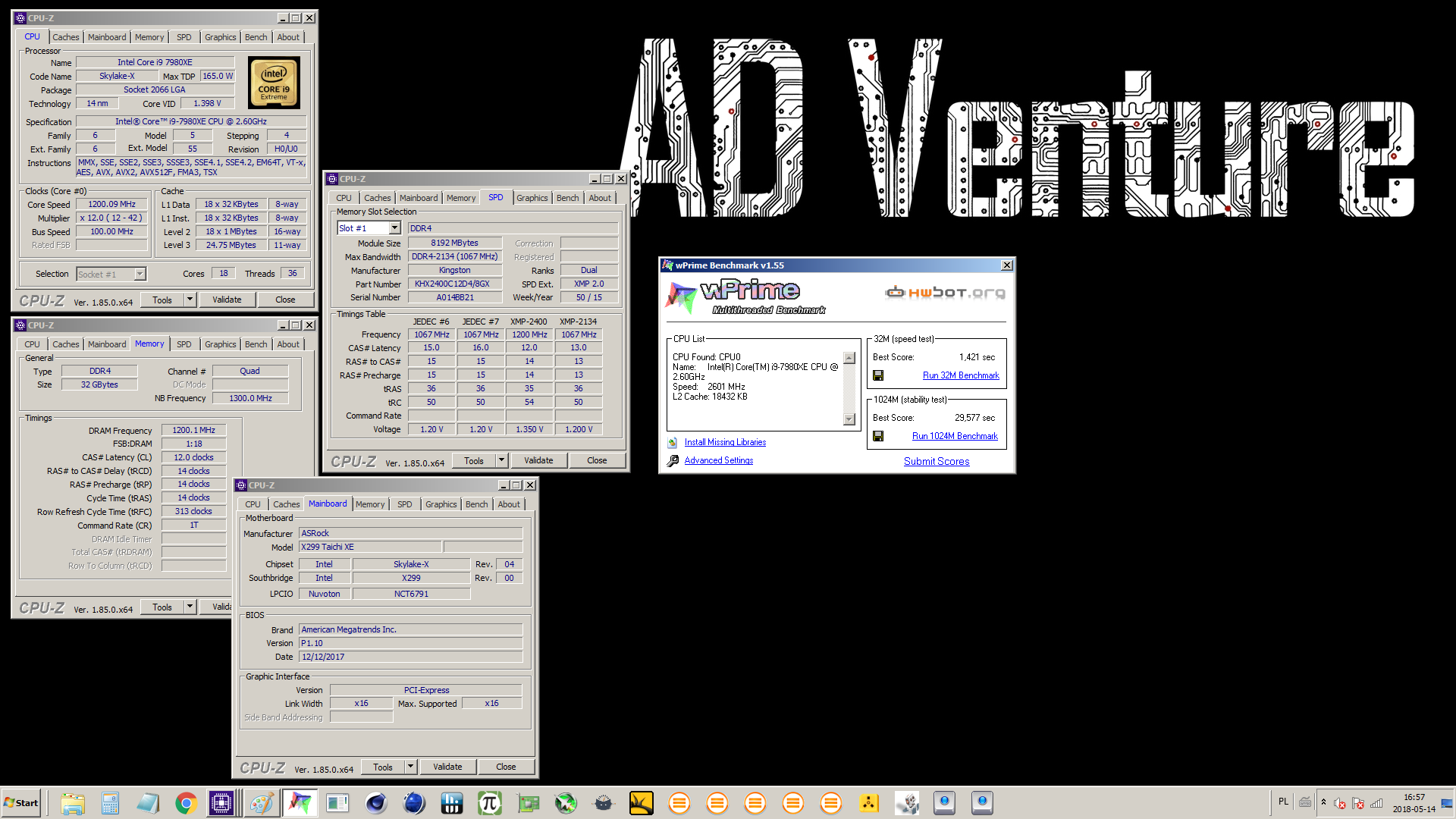Screen dimensions: 1456x819
Task: Open the Socket #1 selection dropdown
Action: tap(140, 275)
